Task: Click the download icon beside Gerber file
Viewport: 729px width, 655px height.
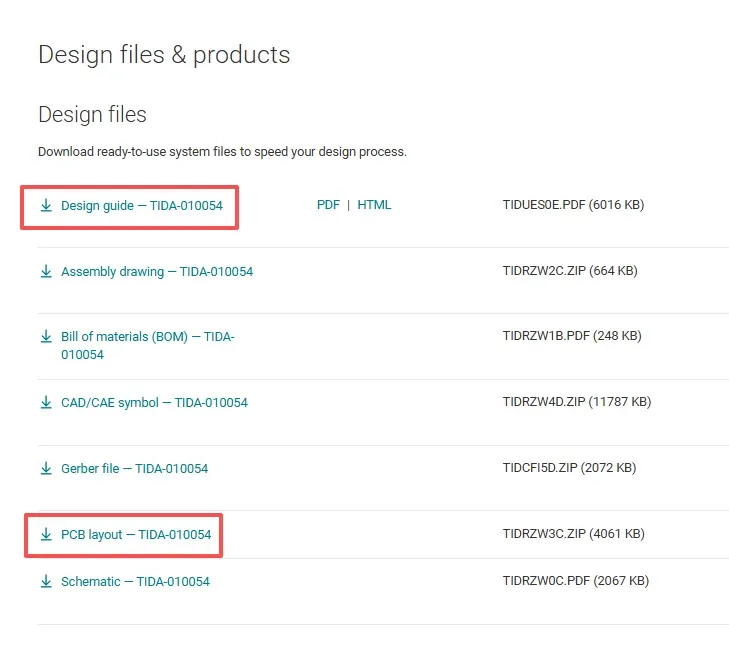Action: tap(45, 468)
